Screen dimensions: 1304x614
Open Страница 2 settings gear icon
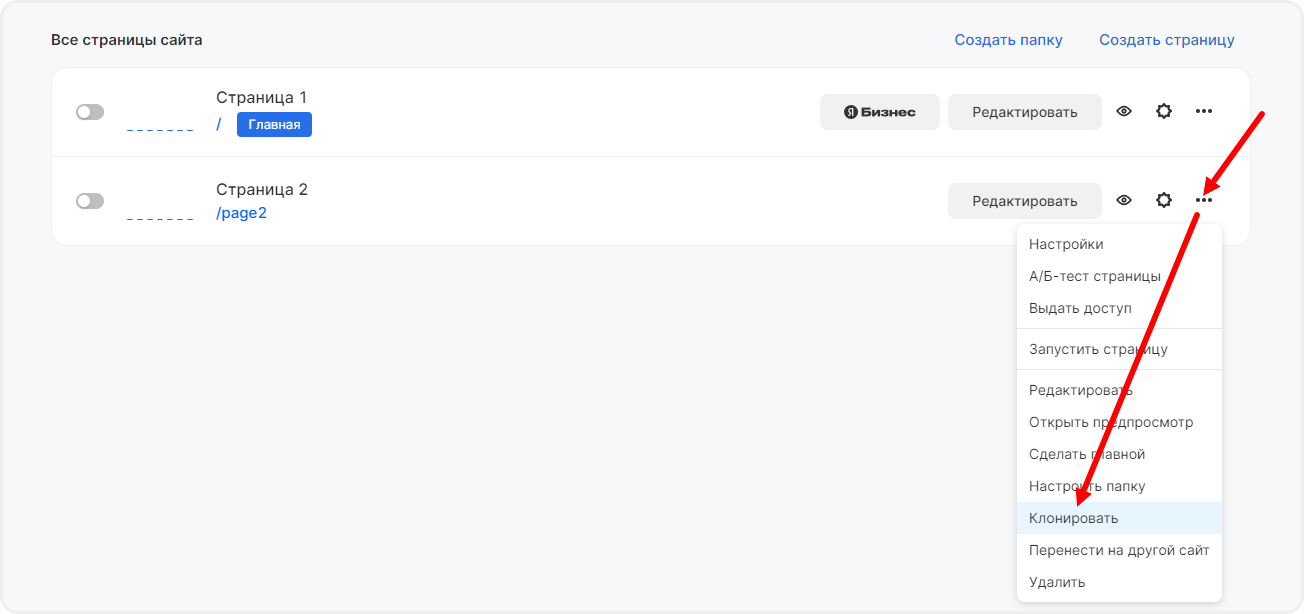coord(1164,200)
